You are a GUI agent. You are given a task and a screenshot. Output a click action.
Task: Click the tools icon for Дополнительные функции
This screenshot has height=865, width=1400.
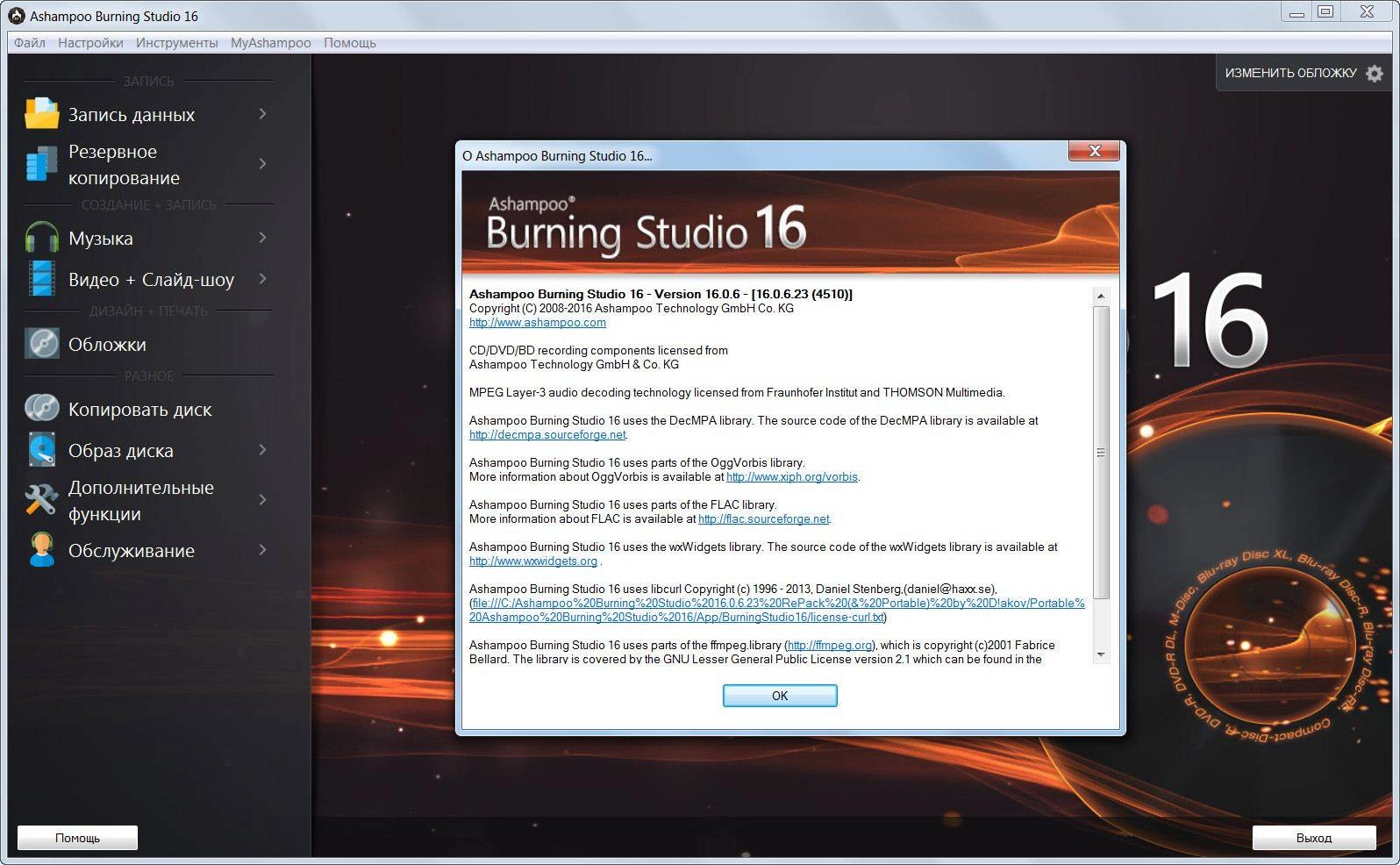point(41,500)
